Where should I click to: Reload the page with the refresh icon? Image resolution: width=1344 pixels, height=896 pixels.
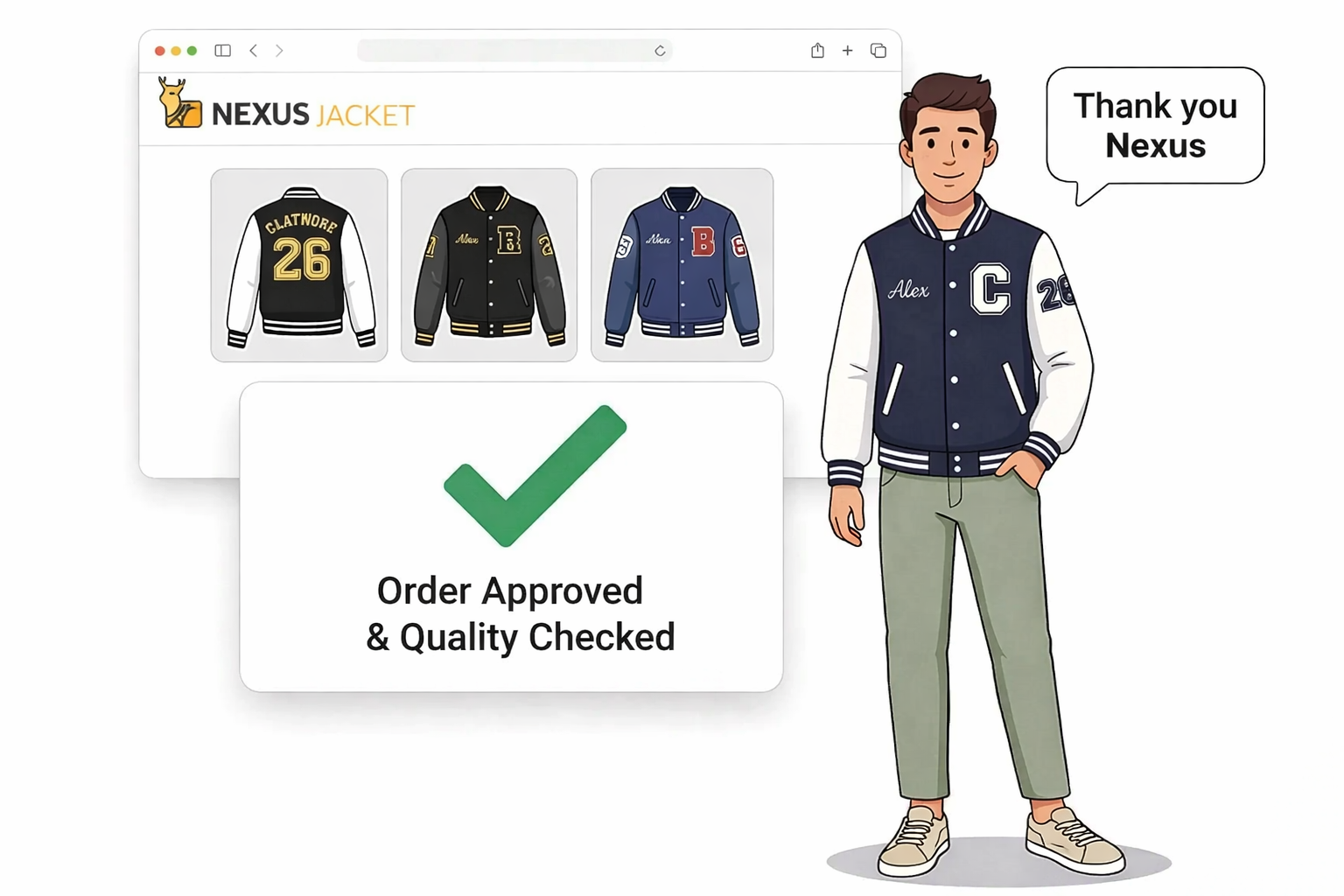(660, 51)
